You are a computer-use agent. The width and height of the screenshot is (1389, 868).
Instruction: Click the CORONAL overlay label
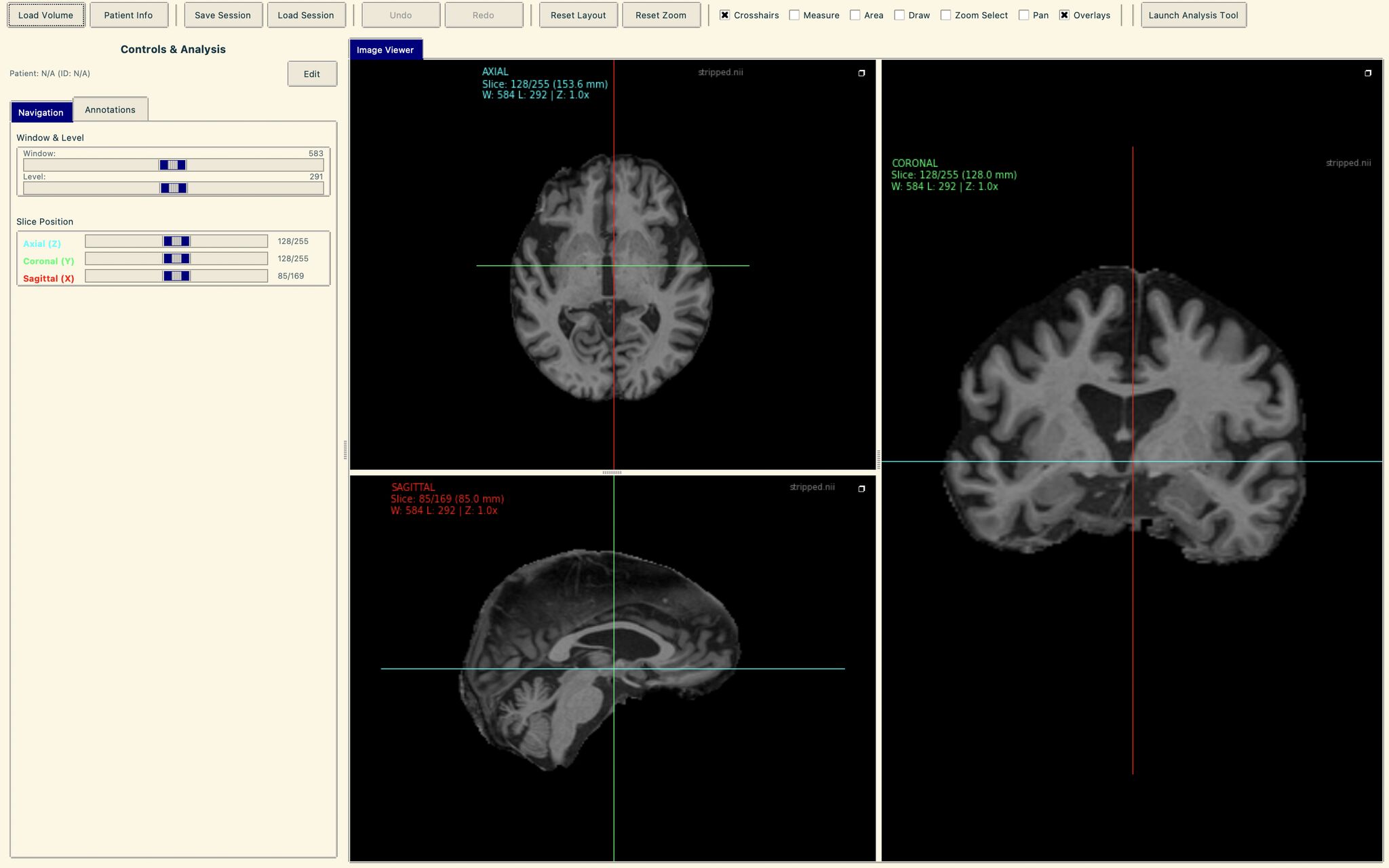pos(914,163)
